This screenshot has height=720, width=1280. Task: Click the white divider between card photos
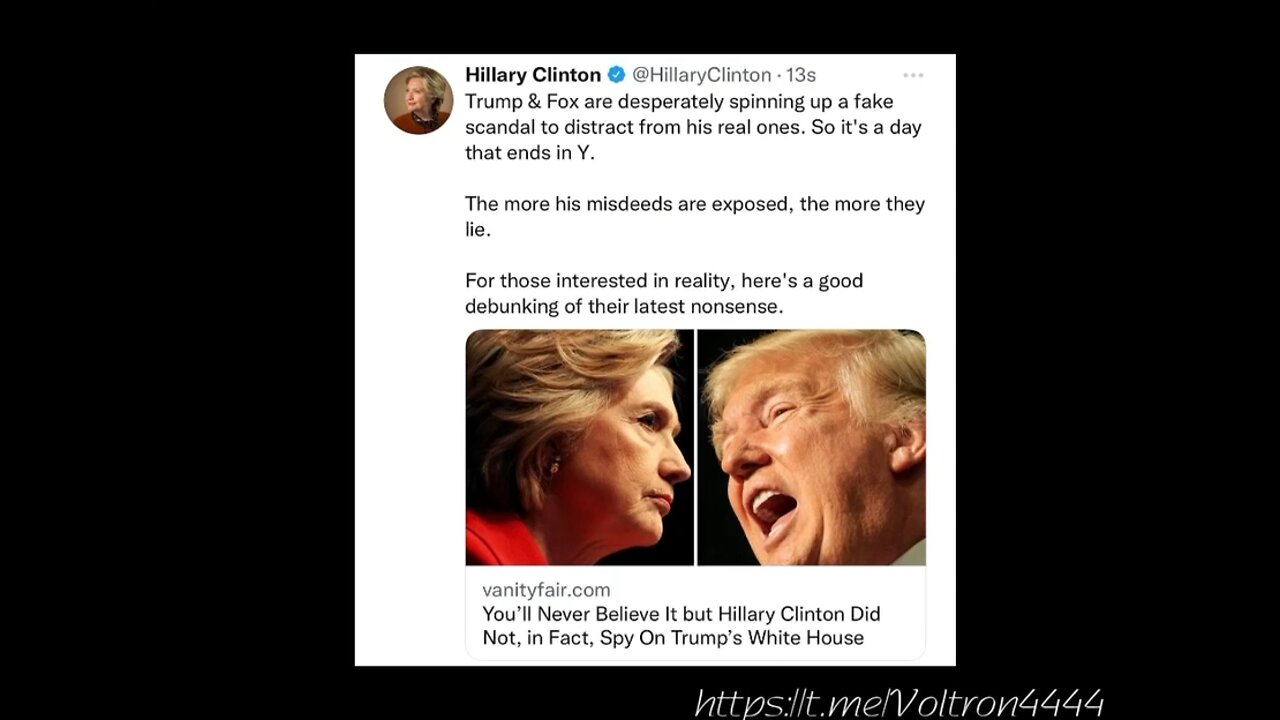695,447
